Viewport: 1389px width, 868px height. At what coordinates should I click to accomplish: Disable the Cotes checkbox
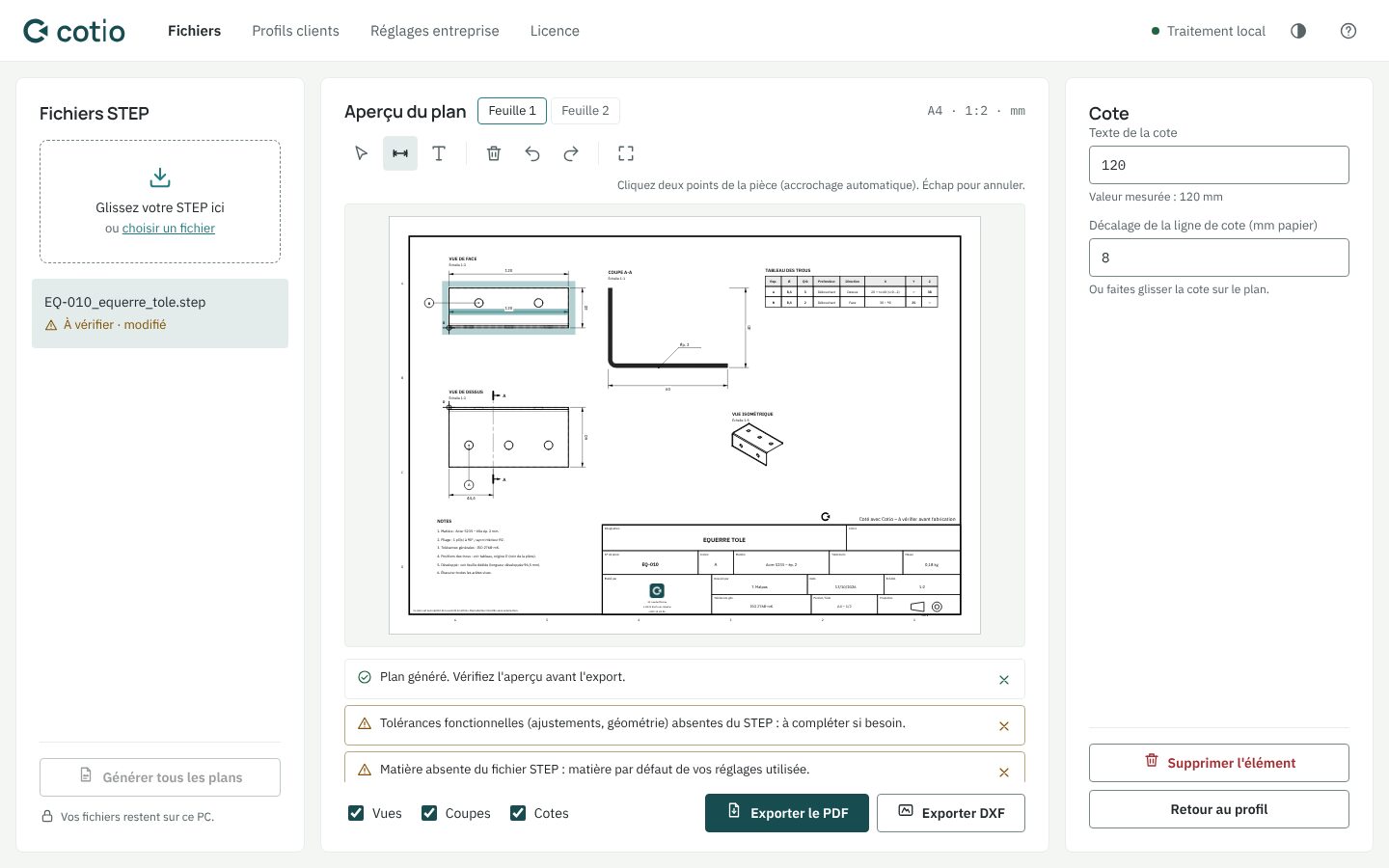pos(518,813)
